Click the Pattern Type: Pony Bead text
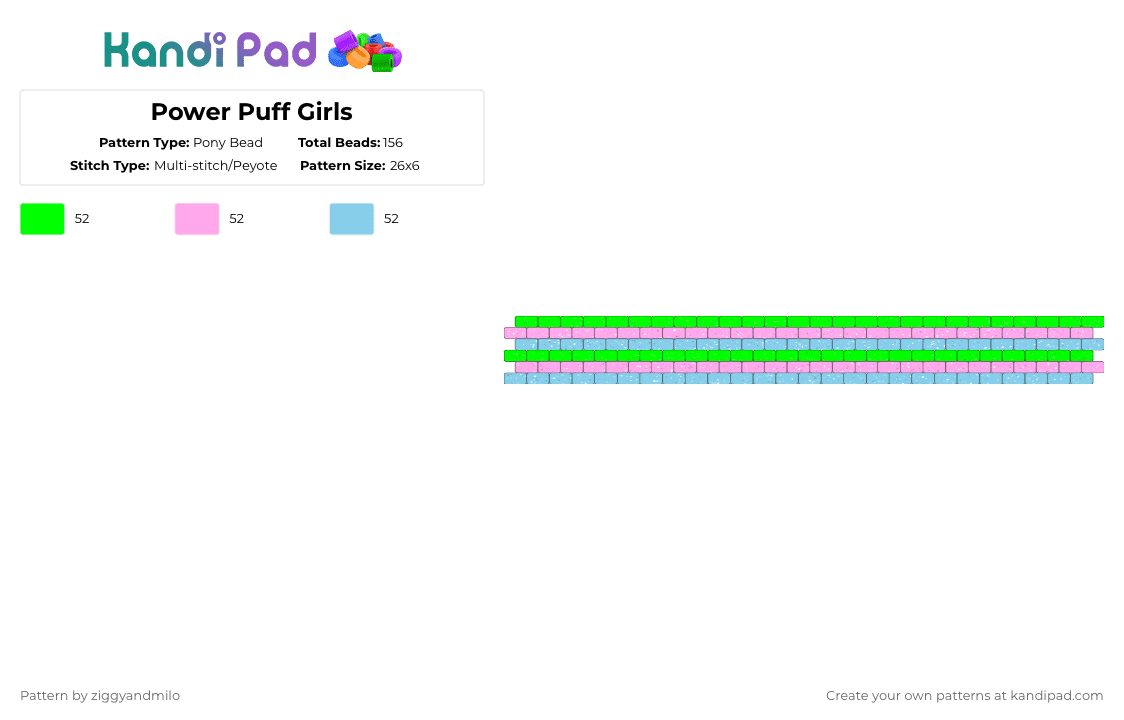Viewport: 1124px width, 720px height. coord(181,143)
